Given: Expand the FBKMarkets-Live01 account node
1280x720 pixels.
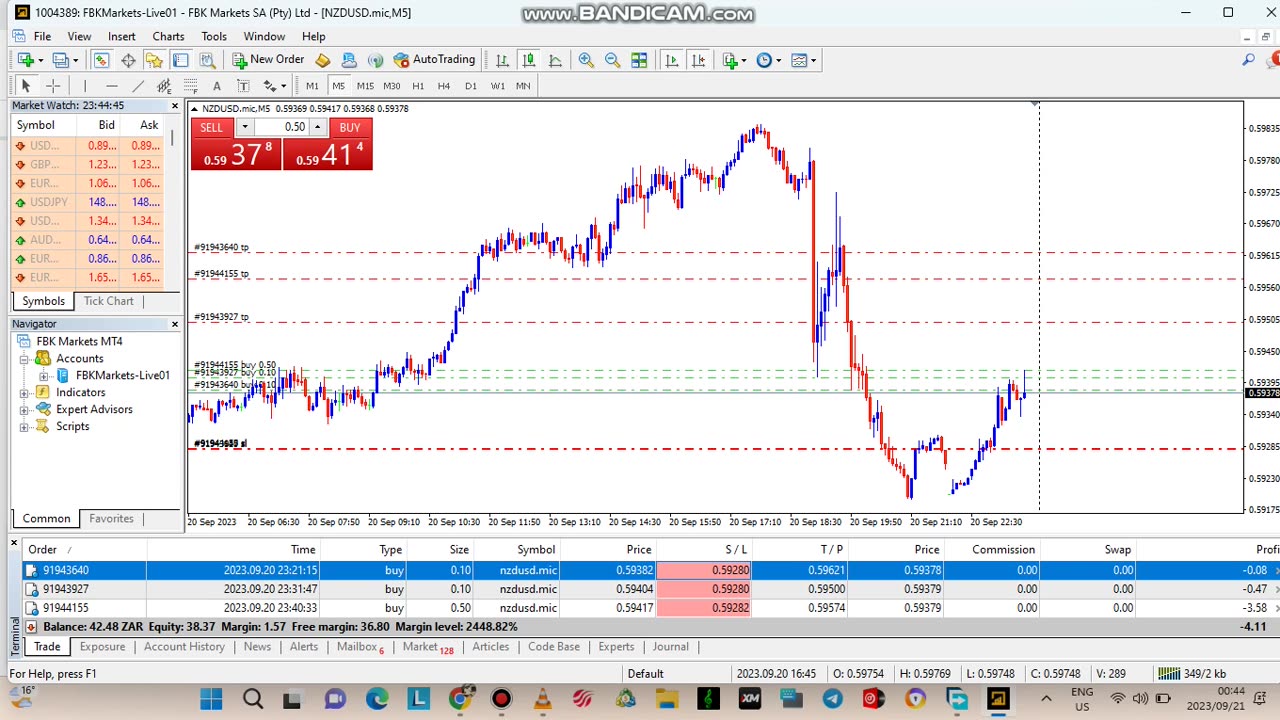Looking at the screenshot, I should 43,376.
